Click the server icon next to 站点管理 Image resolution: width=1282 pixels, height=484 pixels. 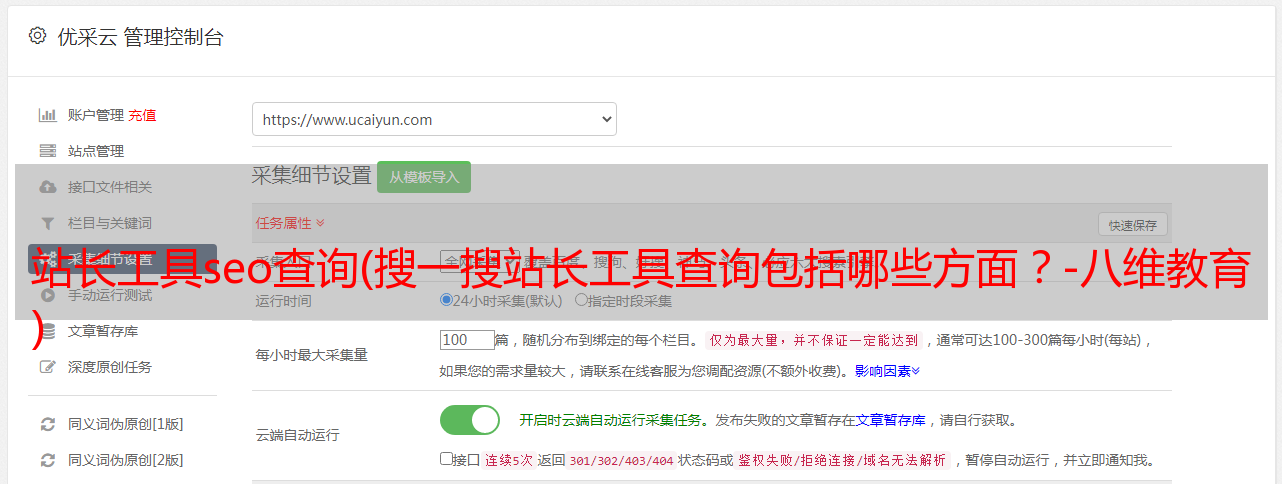click(47, 151)
